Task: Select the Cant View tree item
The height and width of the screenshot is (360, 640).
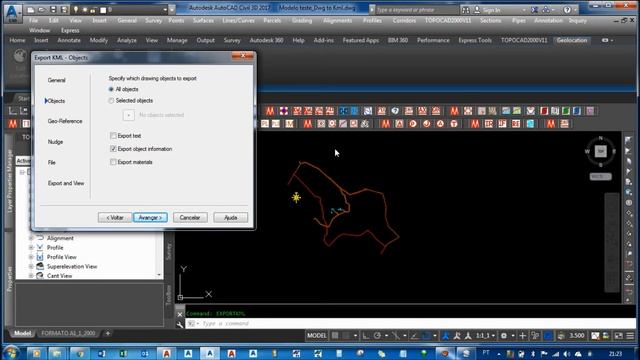Action: [60, 276]
